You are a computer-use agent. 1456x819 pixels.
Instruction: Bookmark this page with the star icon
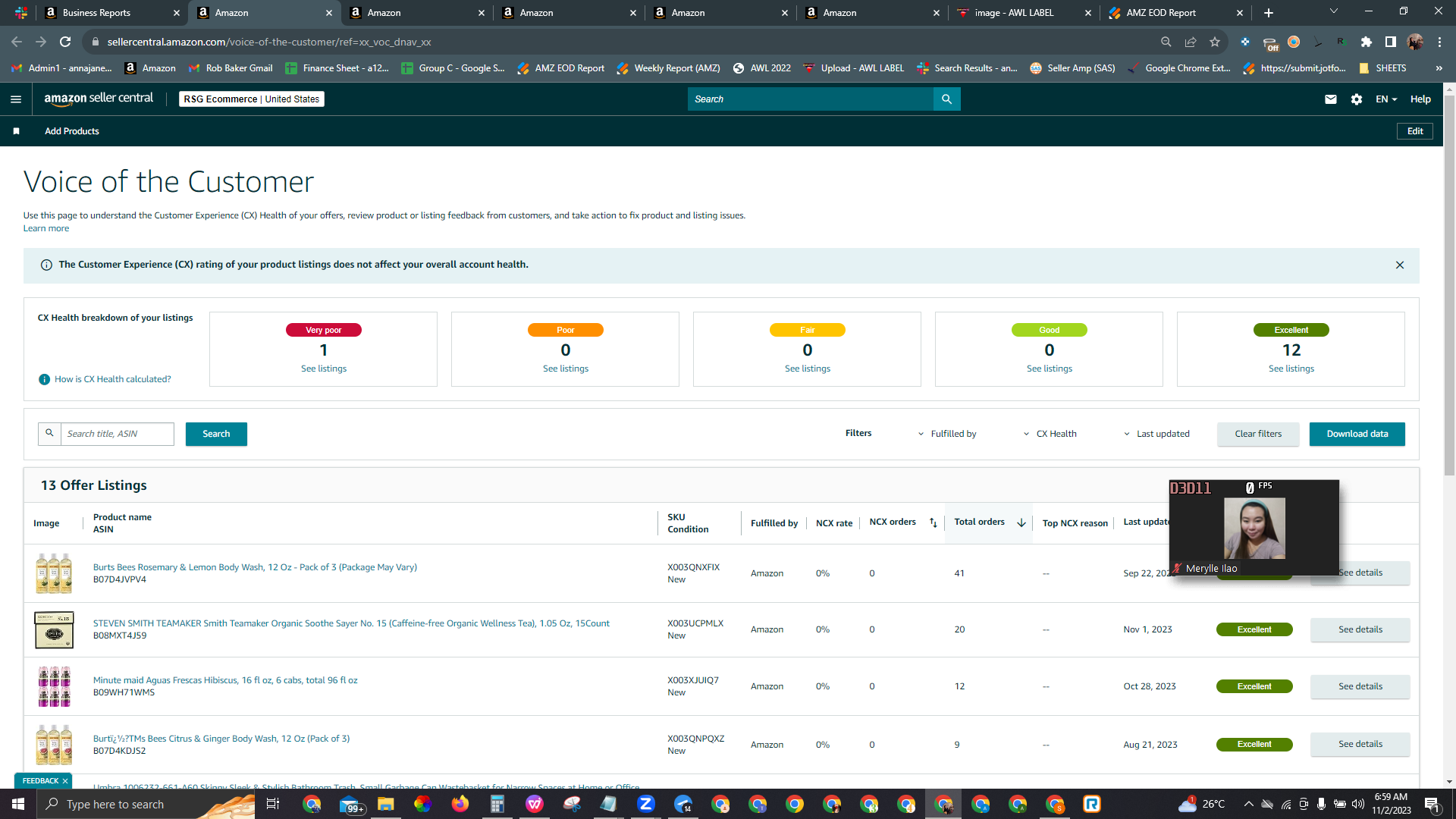(1215, 42)
